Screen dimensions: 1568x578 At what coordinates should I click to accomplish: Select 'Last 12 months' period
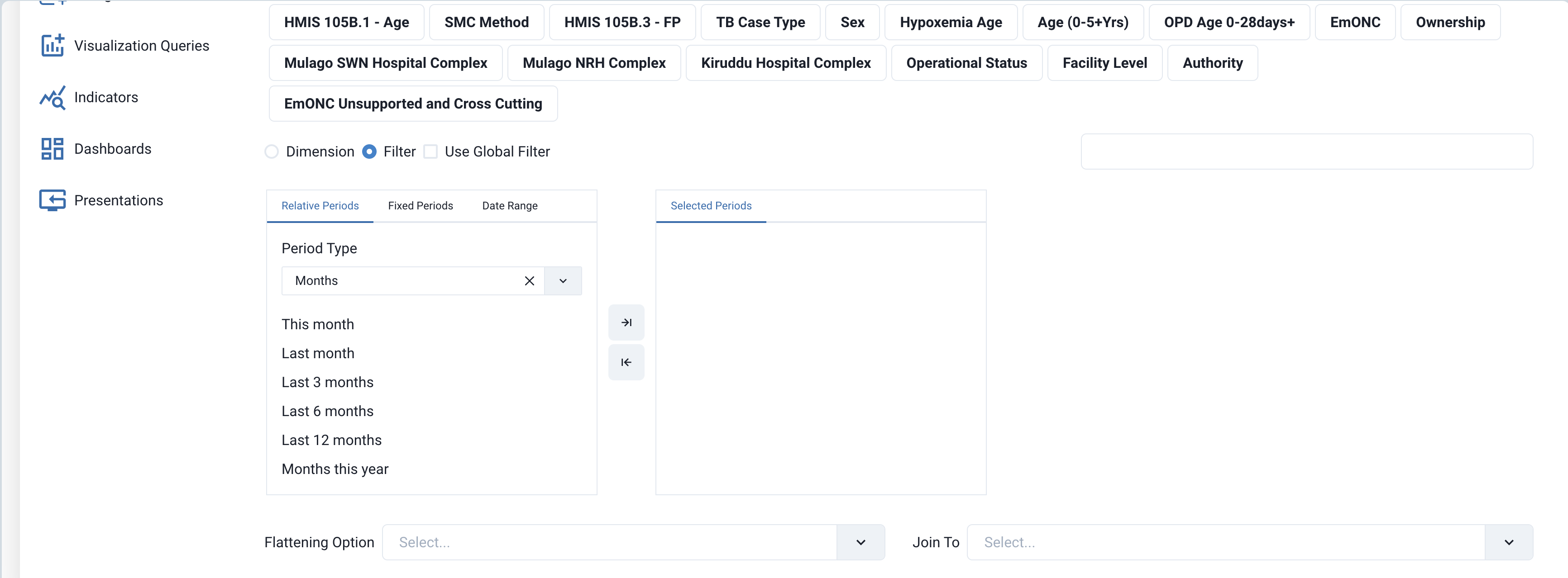(332, 441)
